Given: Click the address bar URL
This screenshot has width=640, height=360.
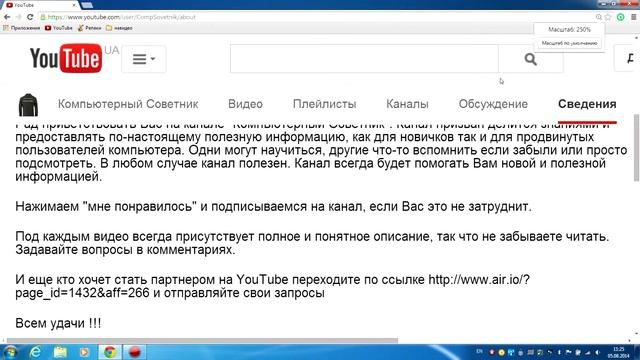Looking at the screenshot, I should (x=122, y=17).
